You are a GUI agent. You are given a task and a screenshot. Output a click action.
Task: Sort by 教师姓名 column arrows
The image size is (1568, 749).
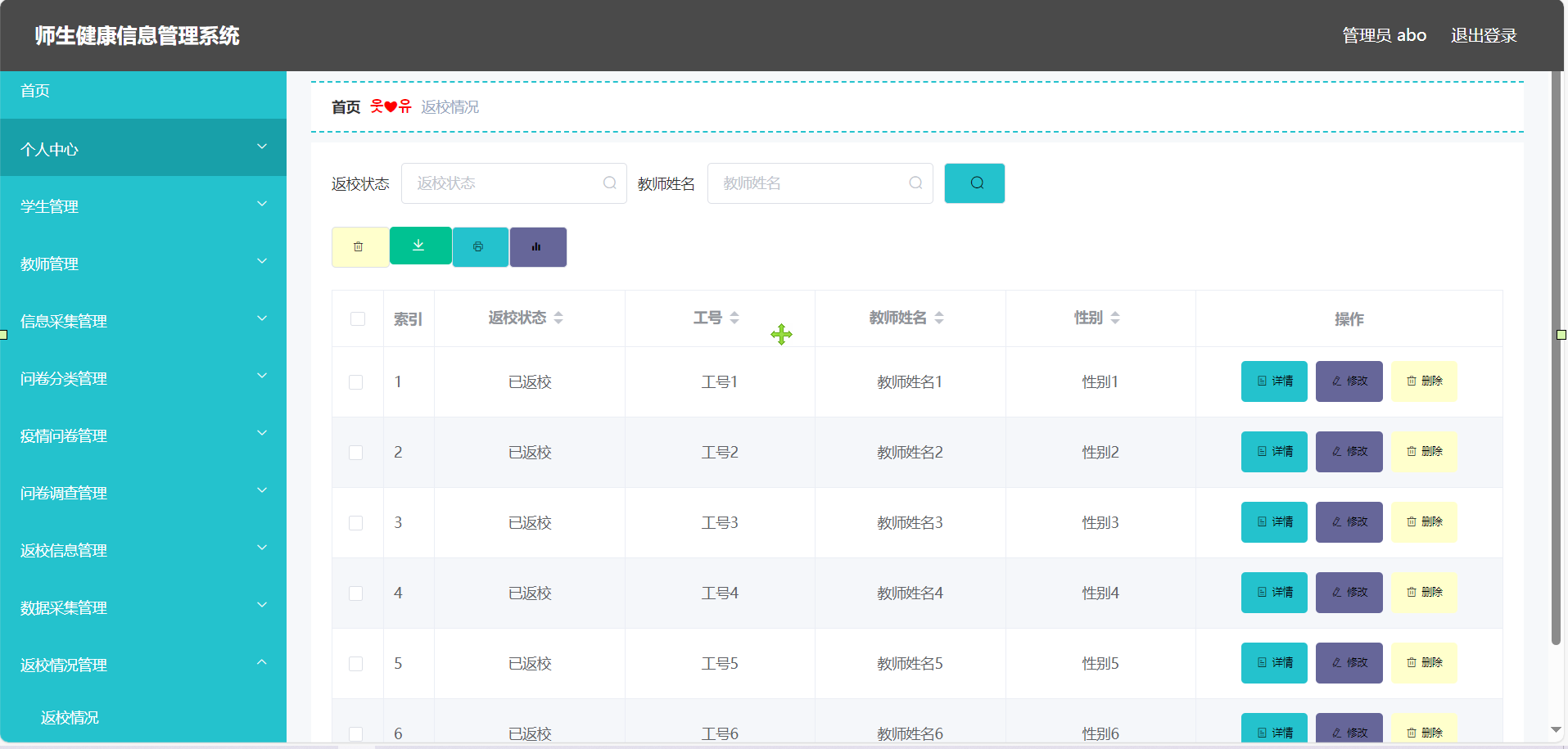pyautogui.click(x=939, y=318)
